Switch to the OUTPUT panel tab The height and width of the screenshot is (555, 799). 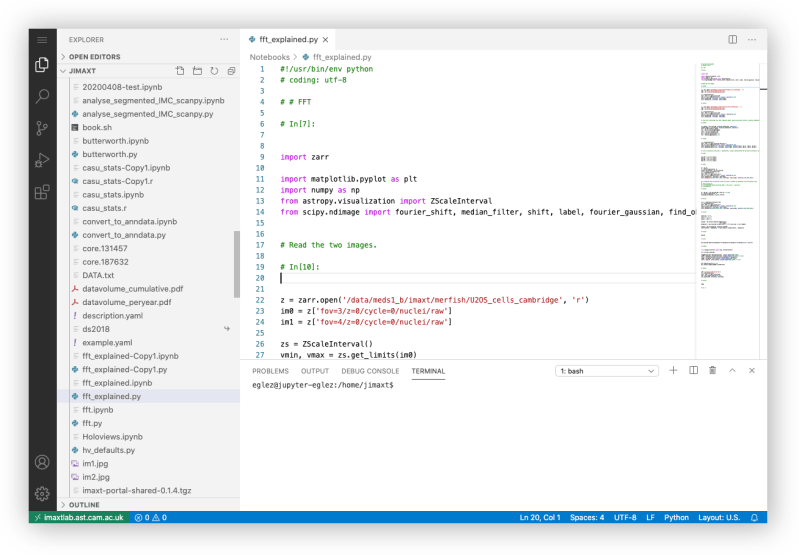(x=314, y=371)
